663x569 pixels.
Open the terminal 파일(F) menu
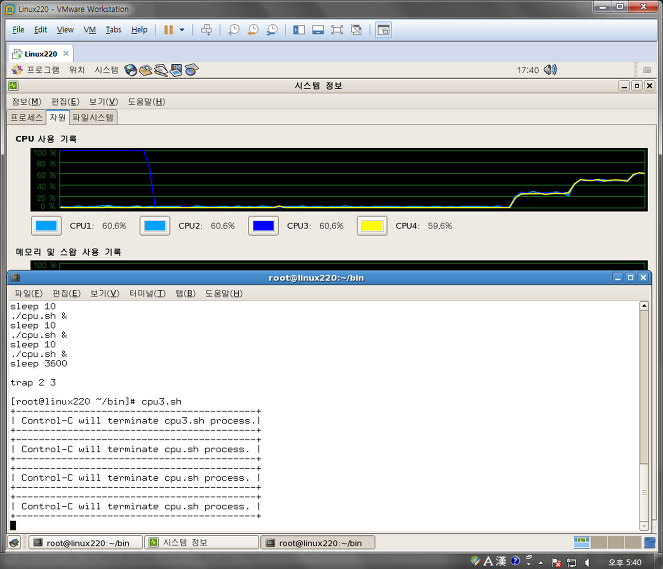point(28,293)
